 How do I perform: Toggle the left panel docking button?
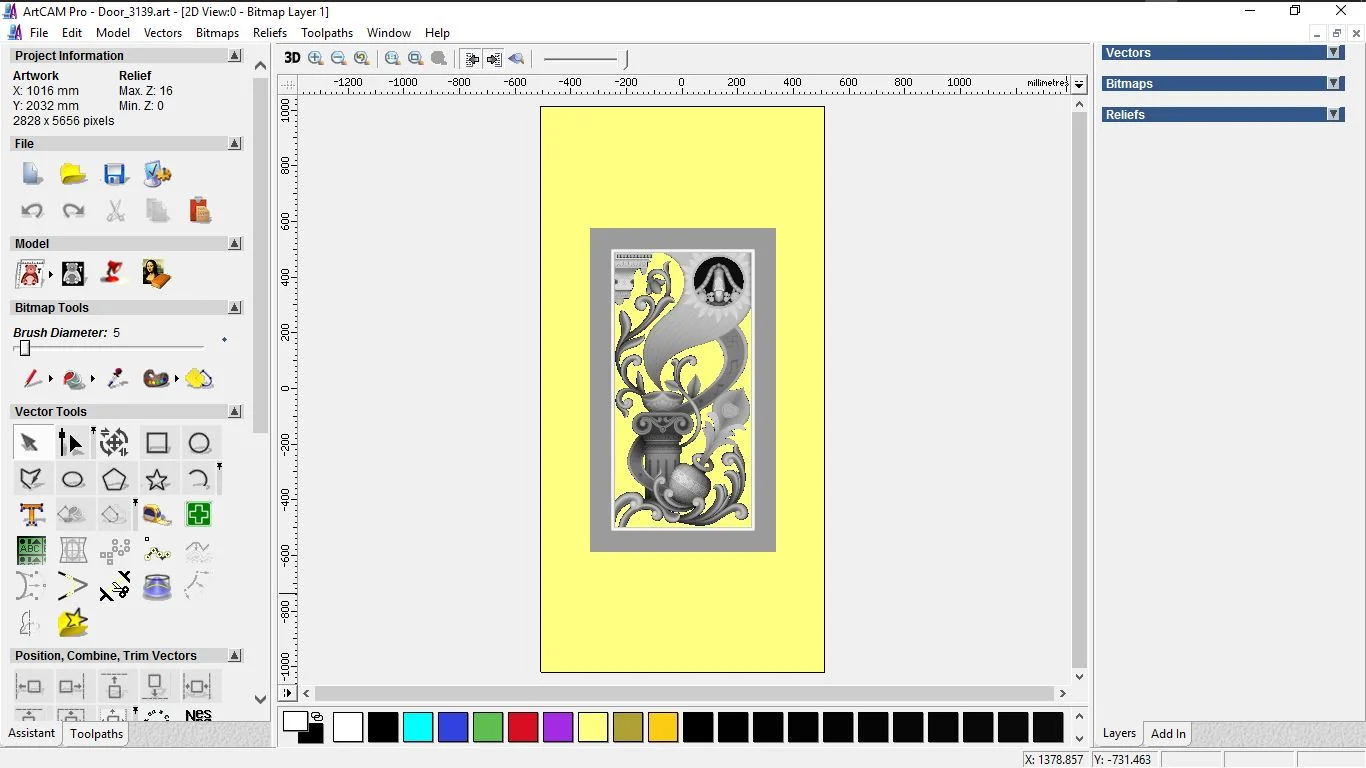click(x=471, y=59)
